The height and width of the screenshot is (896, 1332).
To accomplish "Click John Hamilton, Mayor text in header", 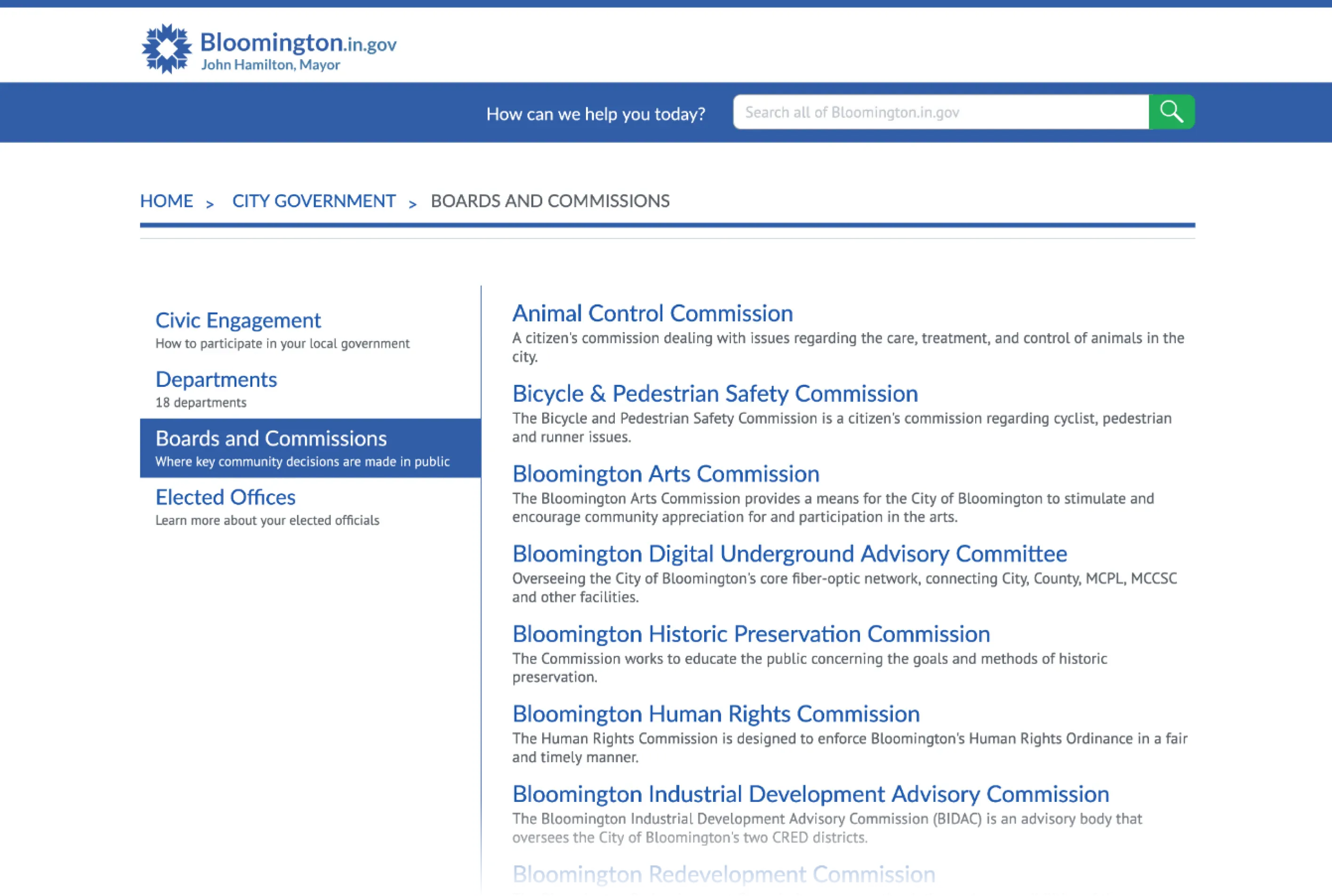I will [x=270, y=64].
